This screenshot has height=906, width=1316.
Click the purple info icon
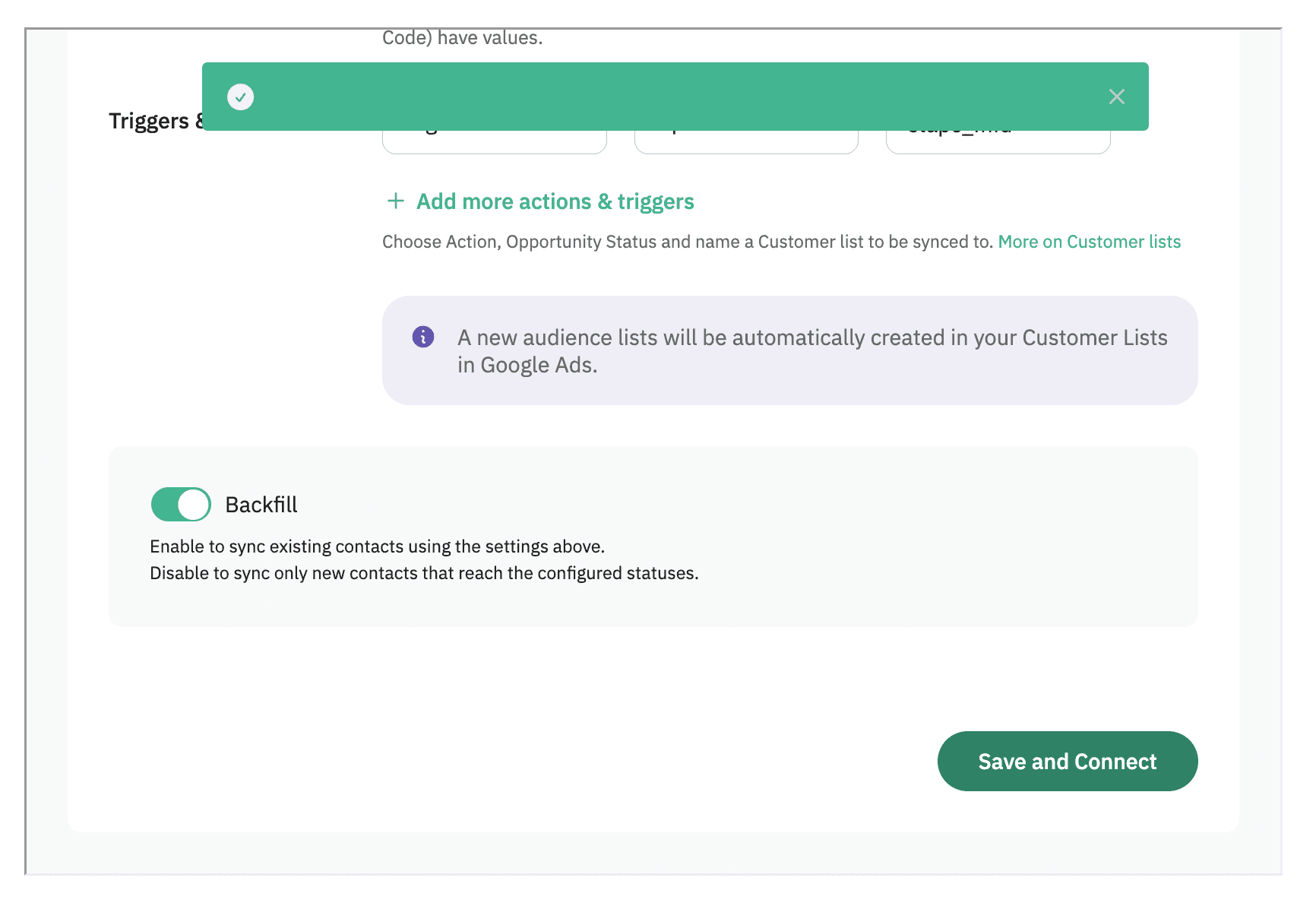(423, 337)
